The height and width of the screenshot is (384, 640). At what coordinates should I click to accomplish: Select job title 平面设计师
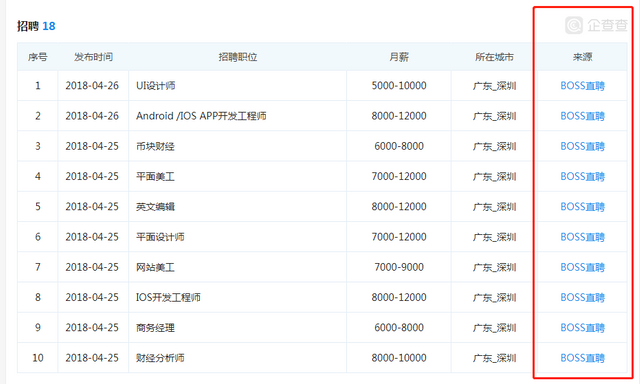[160, 237]
